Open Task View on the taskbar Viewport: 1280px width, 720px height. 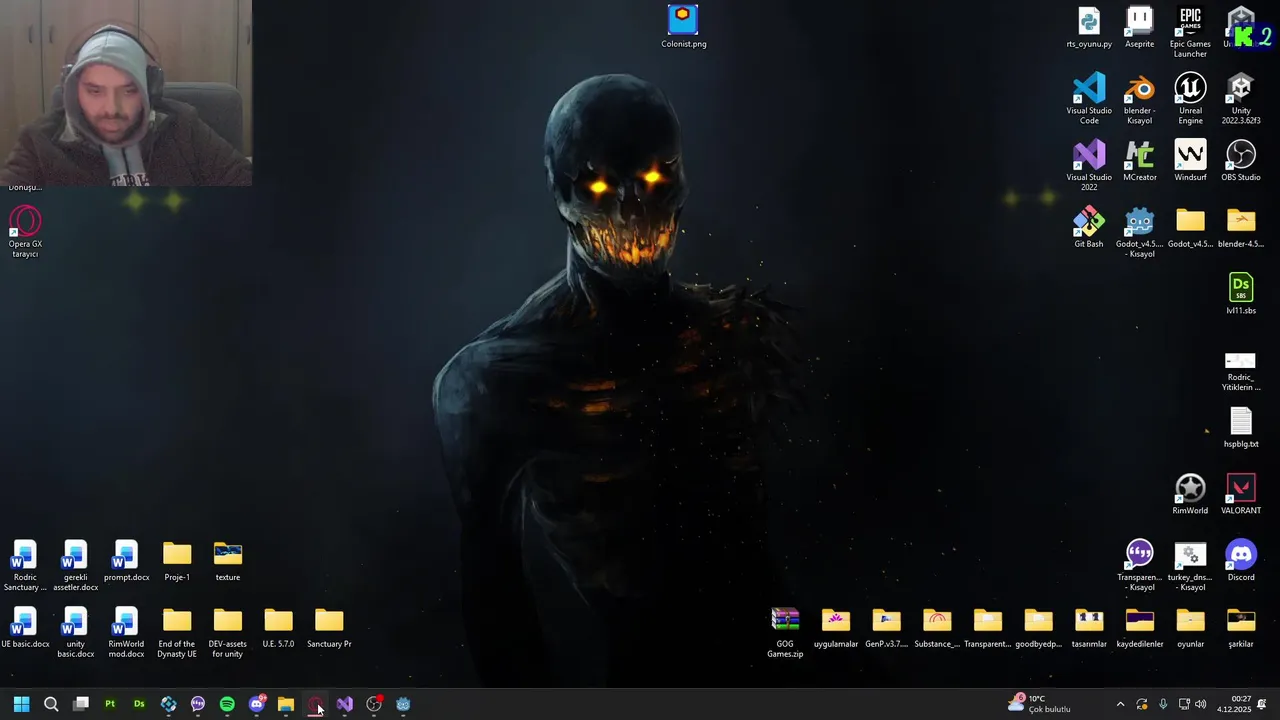[81, 704]
